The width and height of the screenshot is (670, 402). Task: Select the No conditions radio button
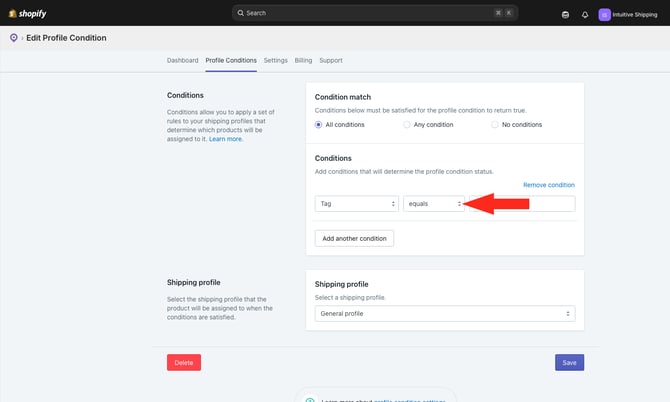[494, 125]
